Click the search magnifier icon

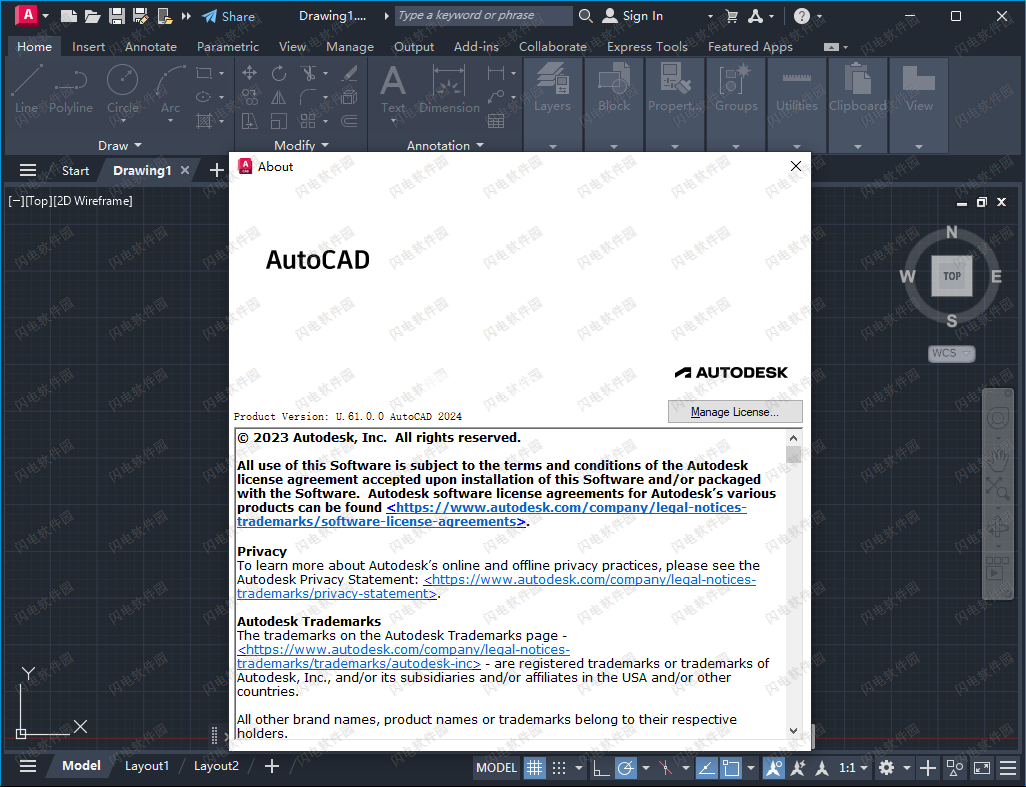586,16
